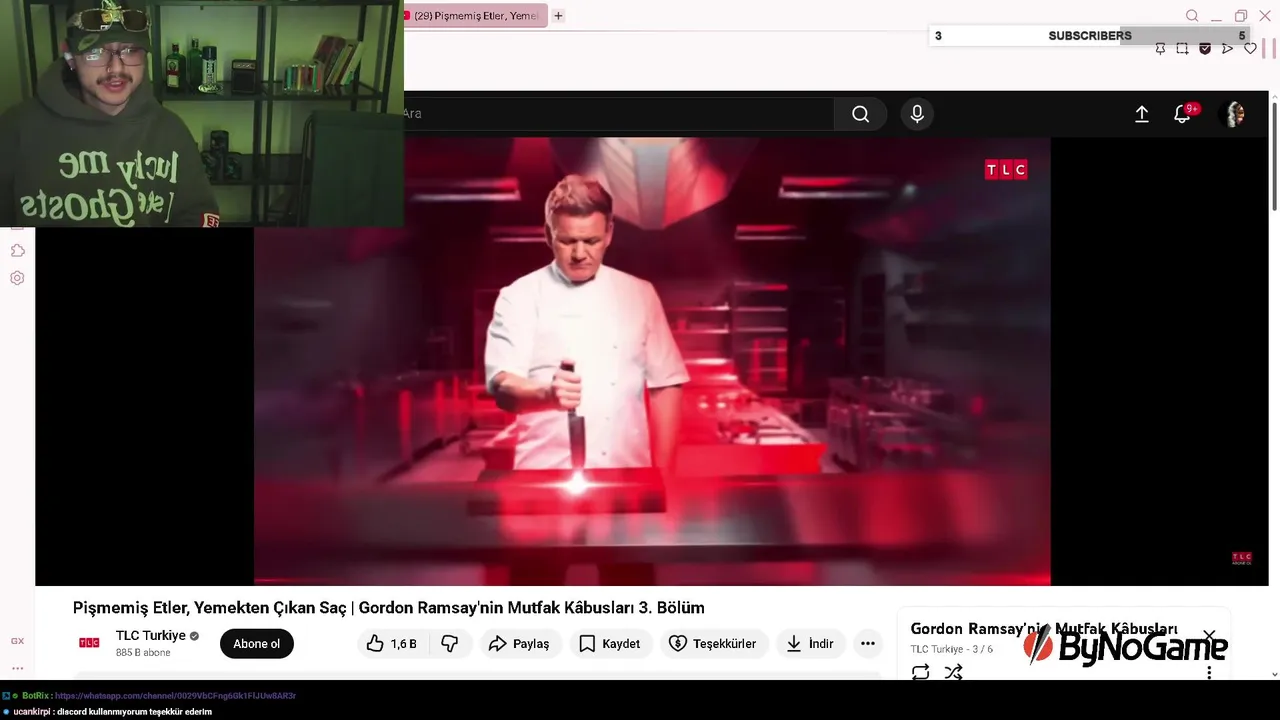Click the Paylaş share button
The width and height of the screenshot is (1280, 720).
[520, 644]
